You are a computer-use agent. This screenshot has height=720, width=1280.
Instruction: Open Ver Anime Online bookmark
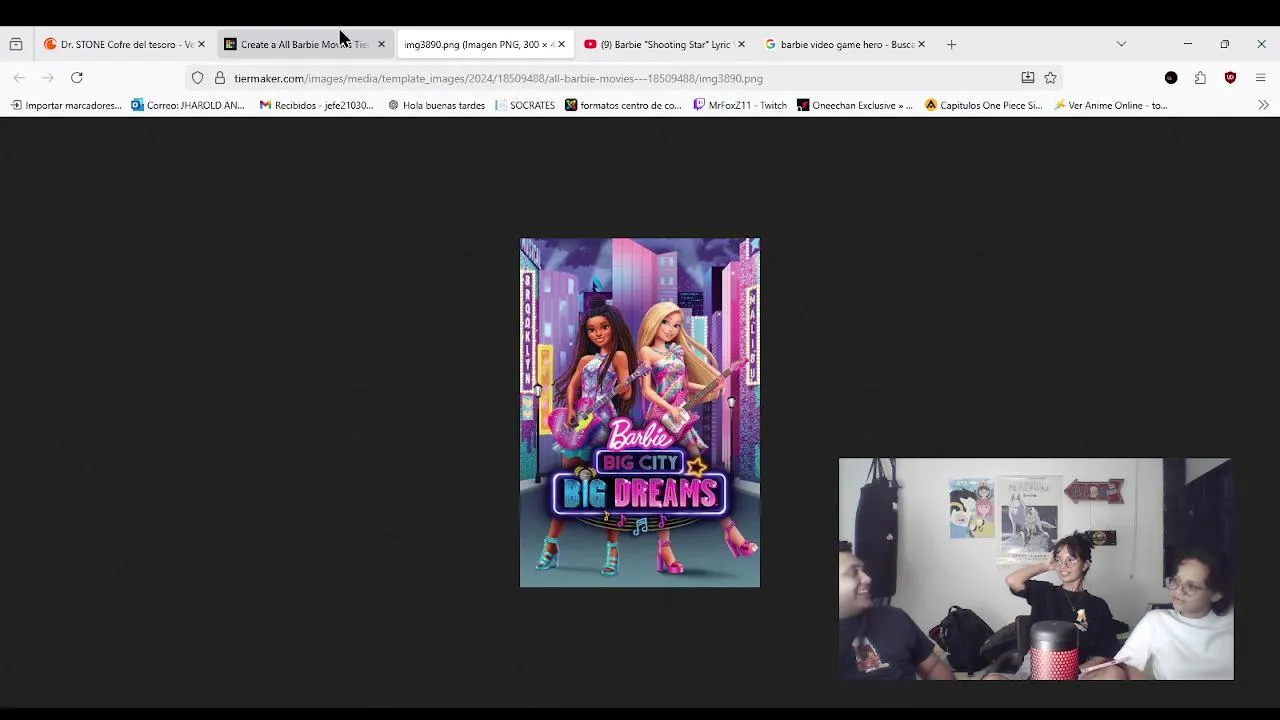point(1111,105)
